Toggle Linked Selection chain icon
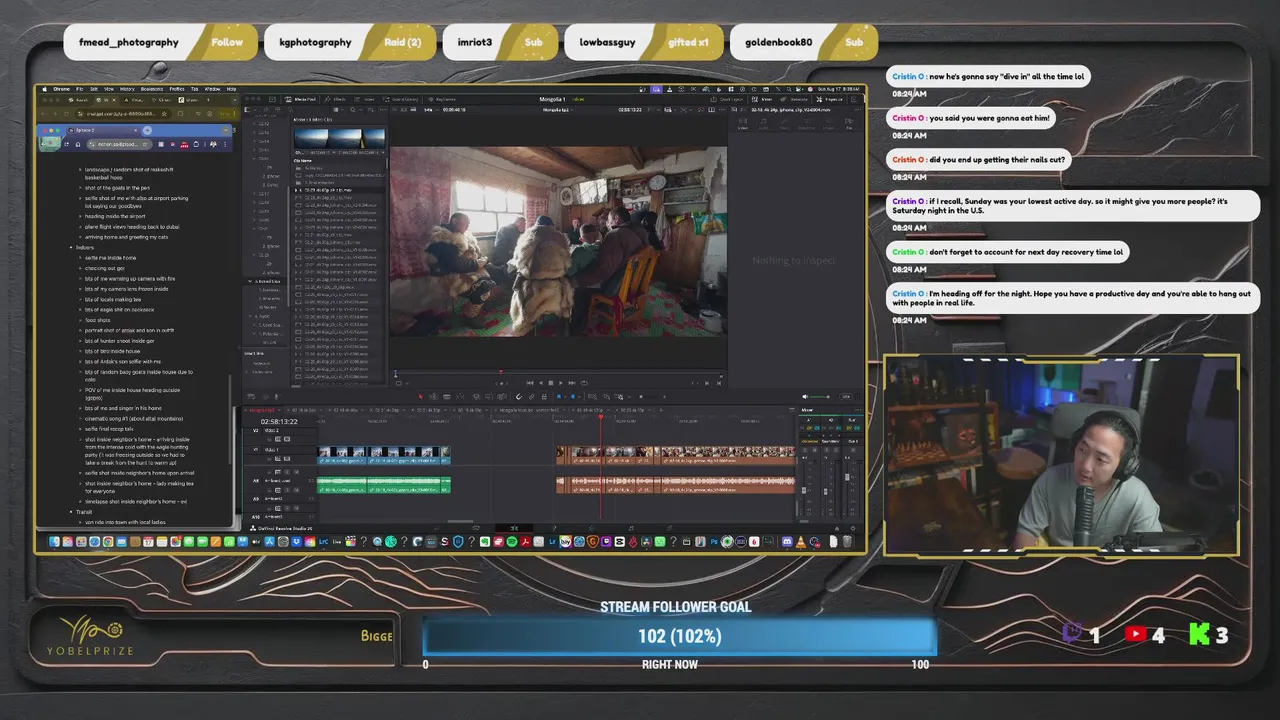Screen dimensions: 1280x720 (x=531, y=397)
